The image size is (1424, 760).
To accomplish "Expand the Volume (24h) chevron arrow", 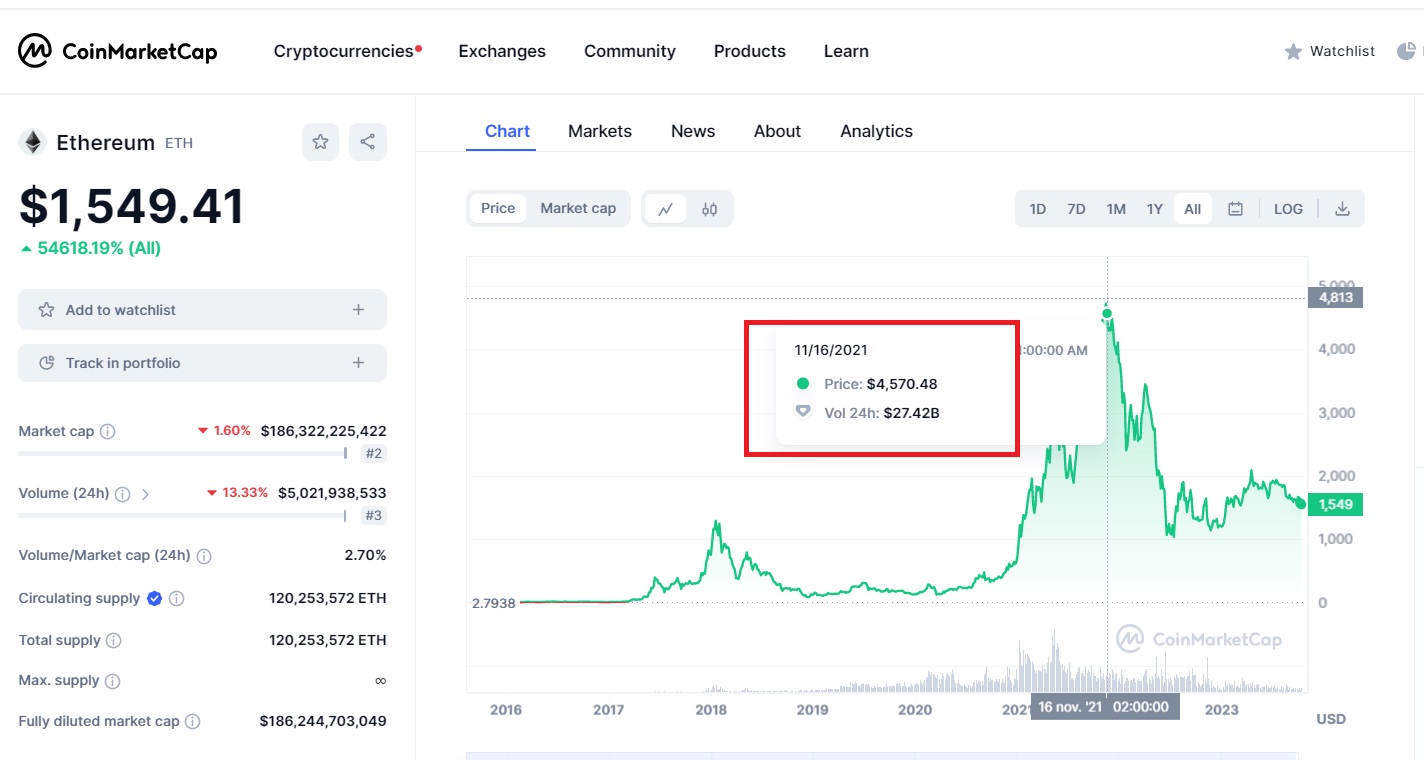I will (x=145, y=494).
